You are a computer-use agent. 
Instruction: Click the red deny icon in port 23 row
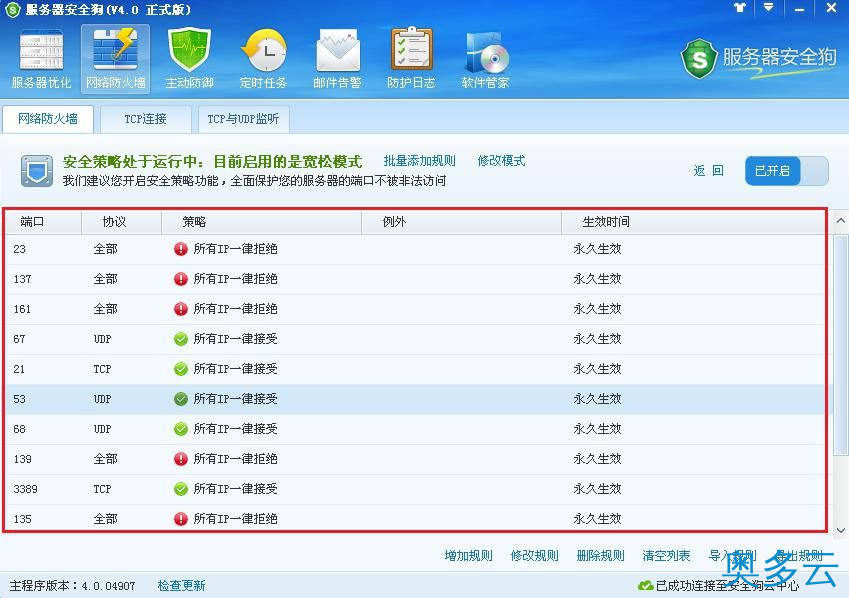pos(181,249)
